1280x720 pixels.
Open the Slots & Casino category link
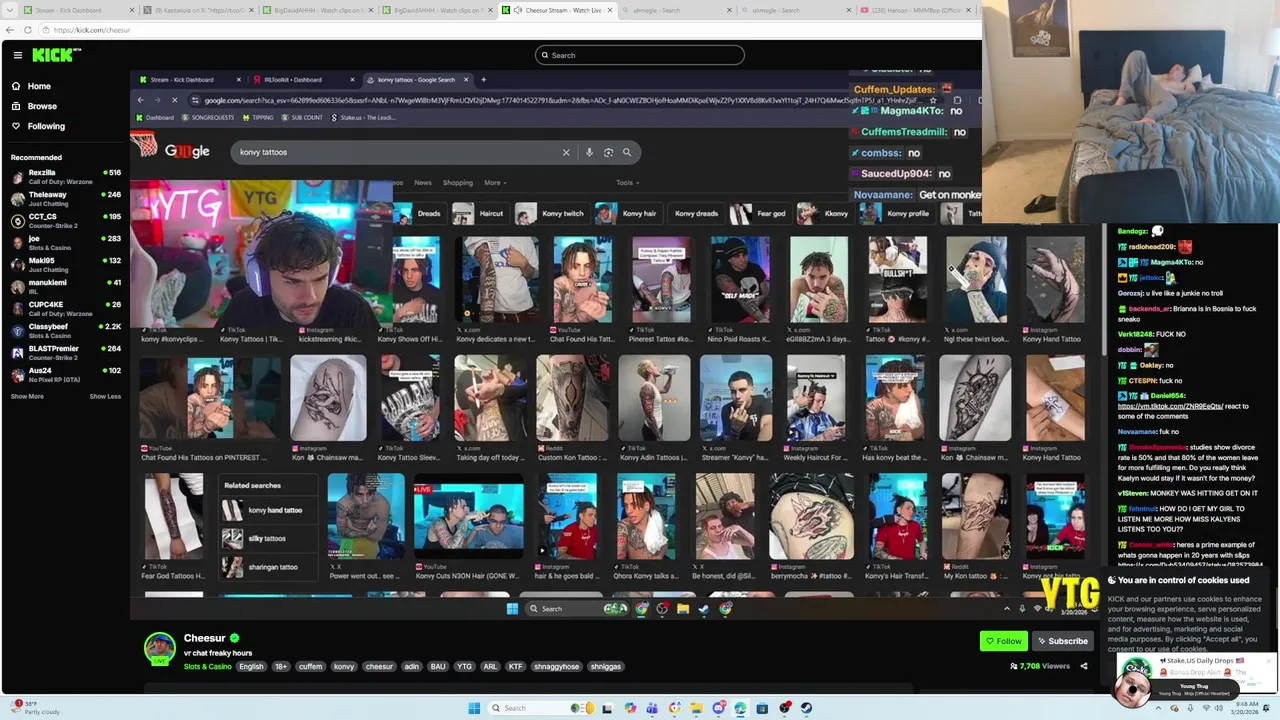coord(207,667)
